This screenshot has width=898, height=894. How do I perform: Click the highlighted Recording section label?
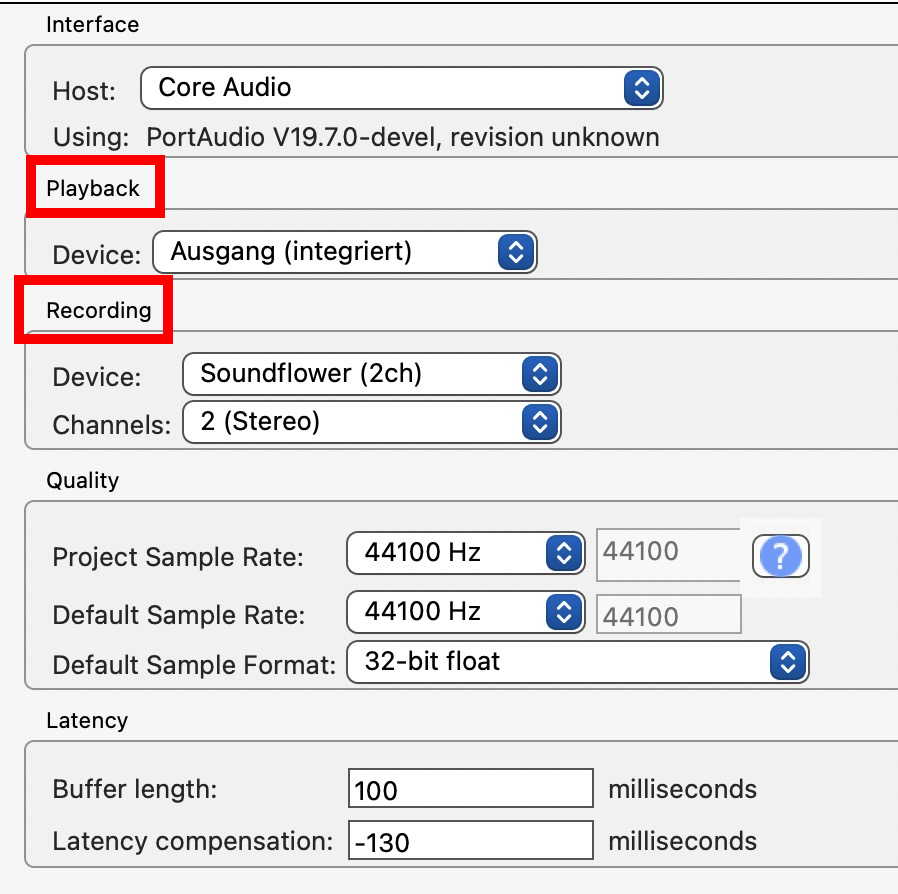click(99, 310)
